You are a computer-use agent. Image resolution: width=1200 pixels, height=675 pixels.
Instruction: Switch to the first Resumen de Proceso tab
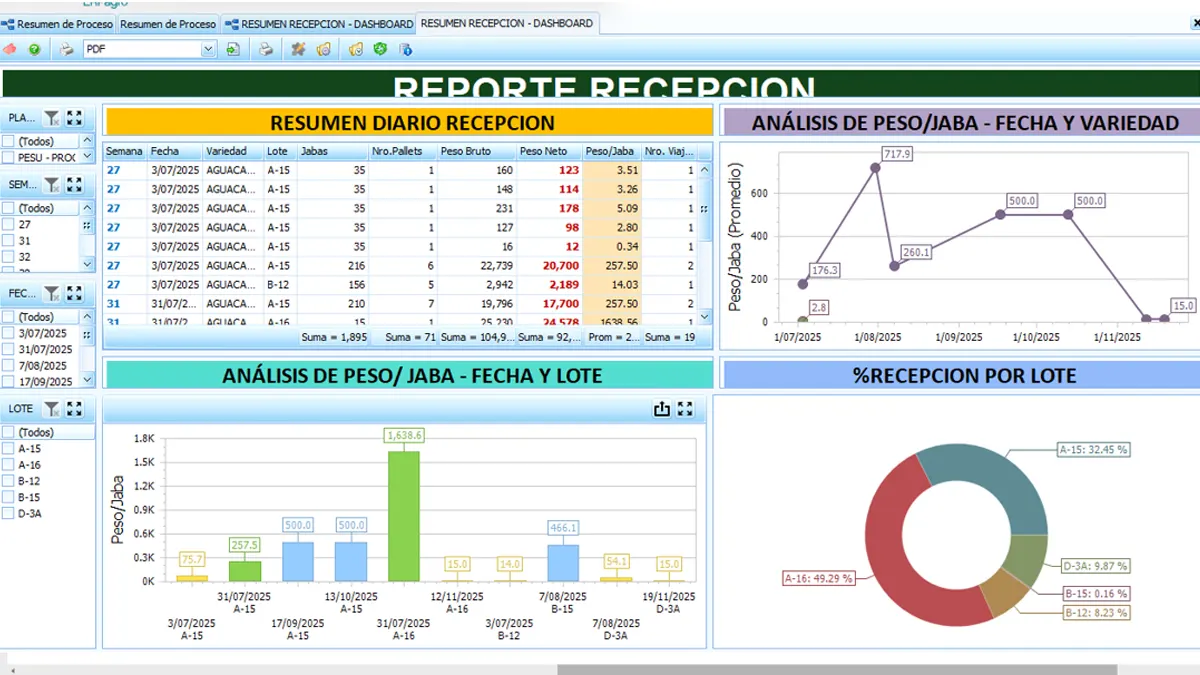(x=58, y=23)
